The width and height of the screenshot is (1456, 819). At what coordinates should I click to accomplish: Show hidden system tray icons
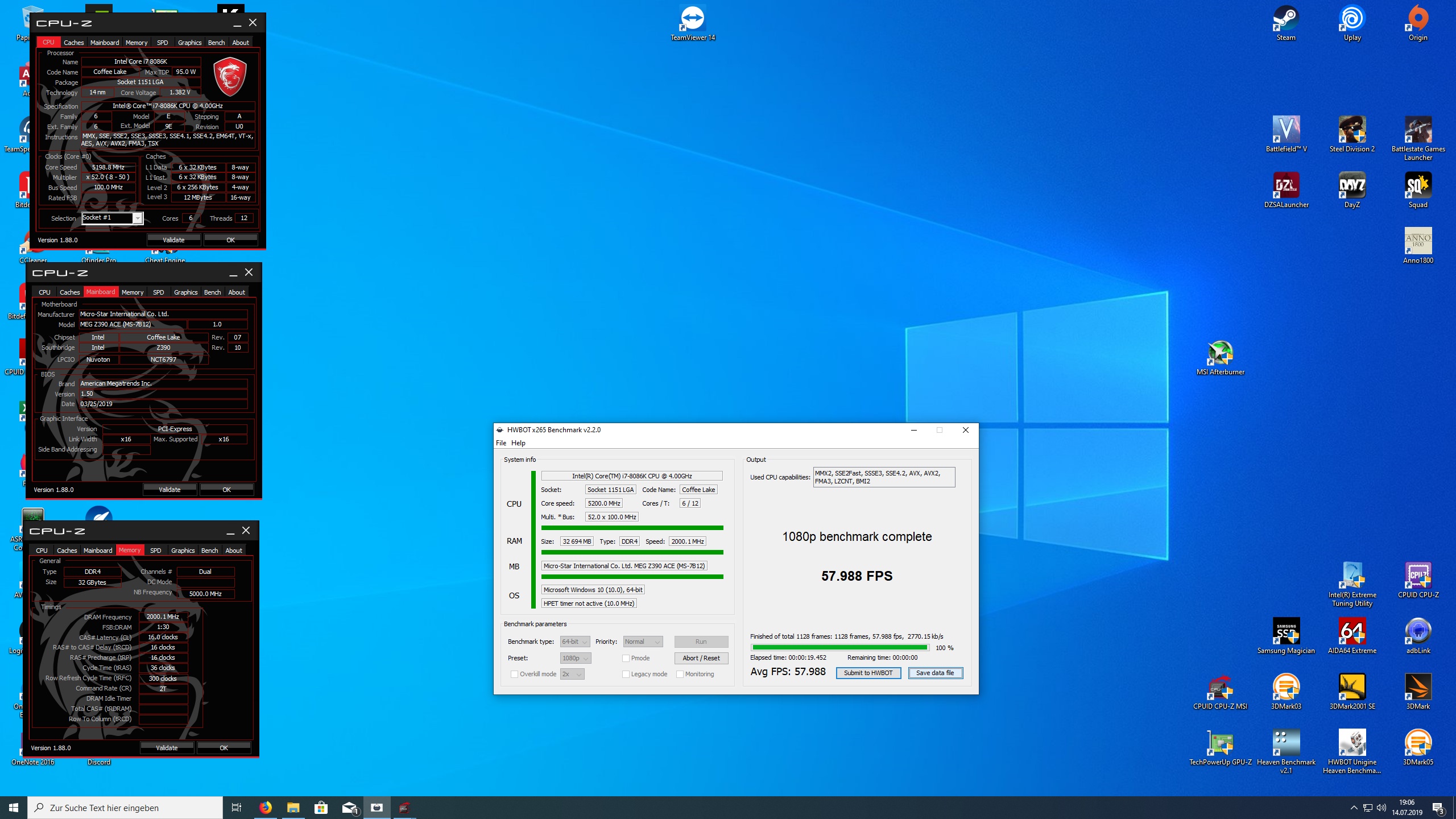tap(1354, 808)
